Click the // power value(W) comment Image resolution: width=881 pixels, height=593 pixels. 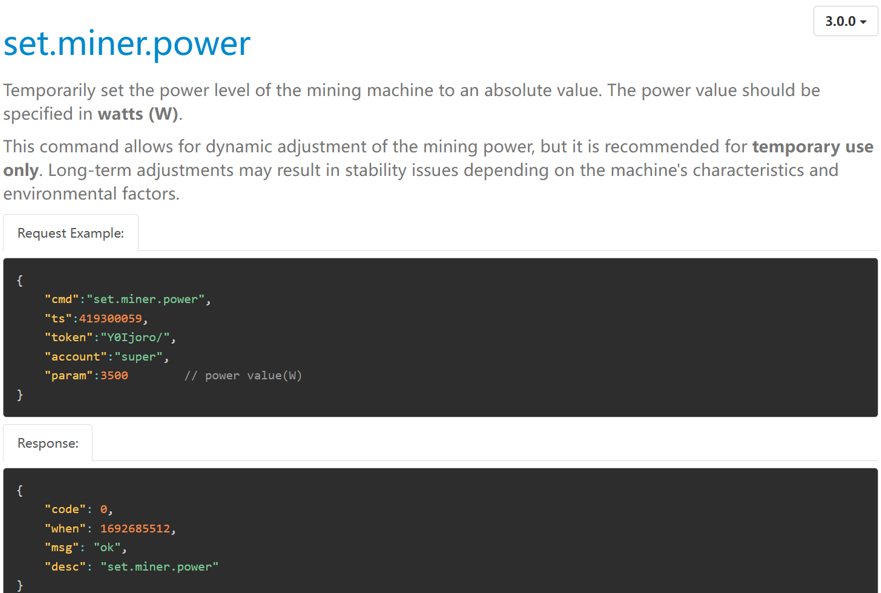243,375
